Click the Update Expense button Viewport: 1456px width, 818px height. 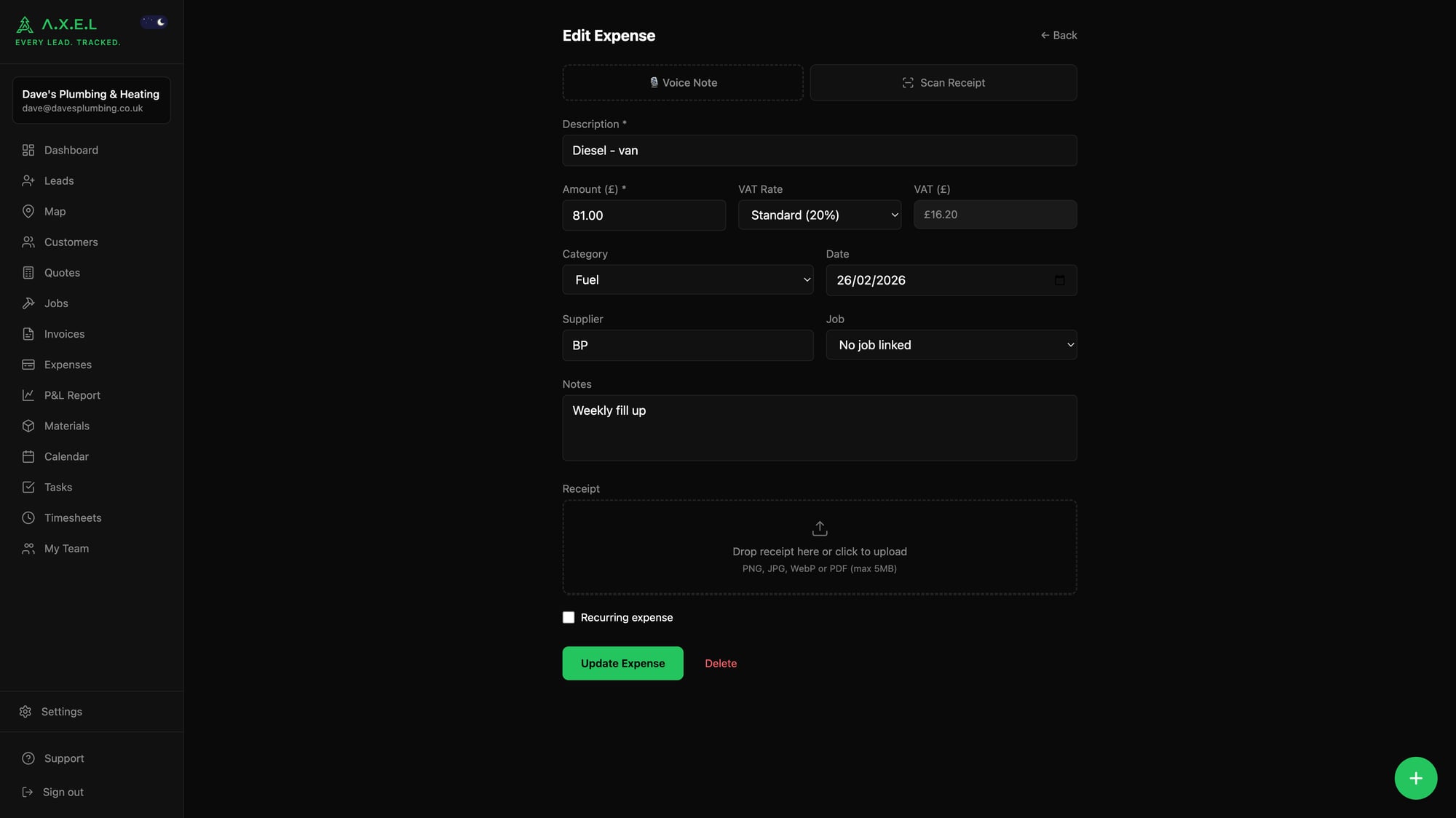(622, 663)
